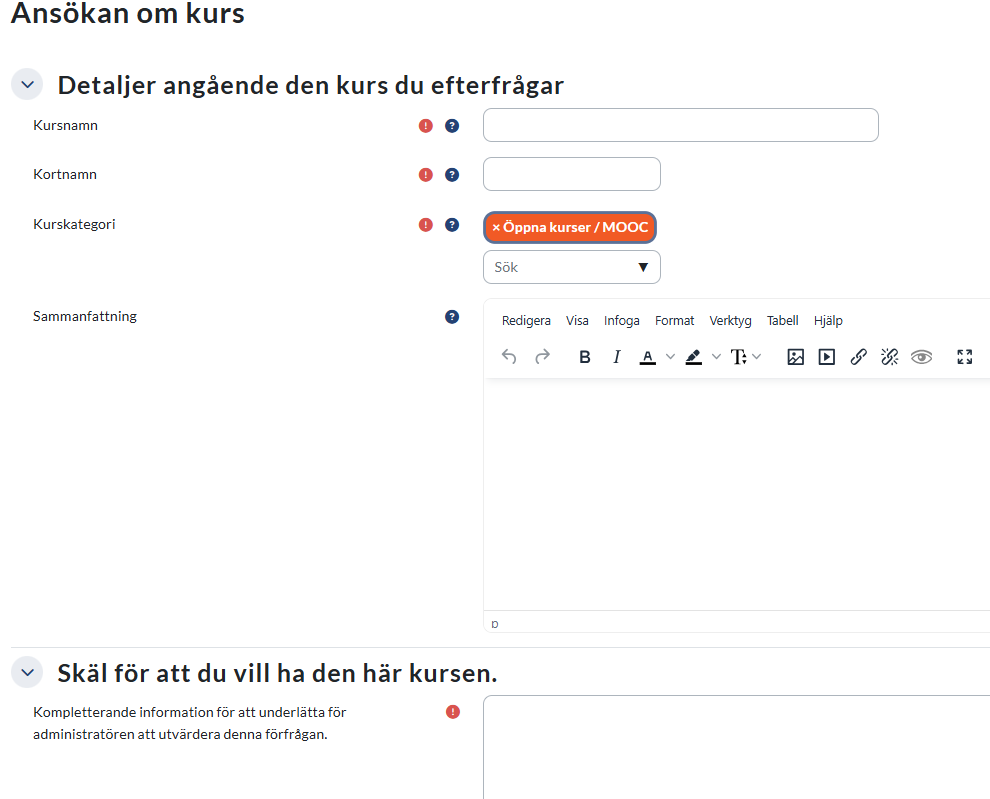Open font size dropdown arrow
Image resolution: width=990 pixels, height=799 pixels.
[x=756, y=357]
